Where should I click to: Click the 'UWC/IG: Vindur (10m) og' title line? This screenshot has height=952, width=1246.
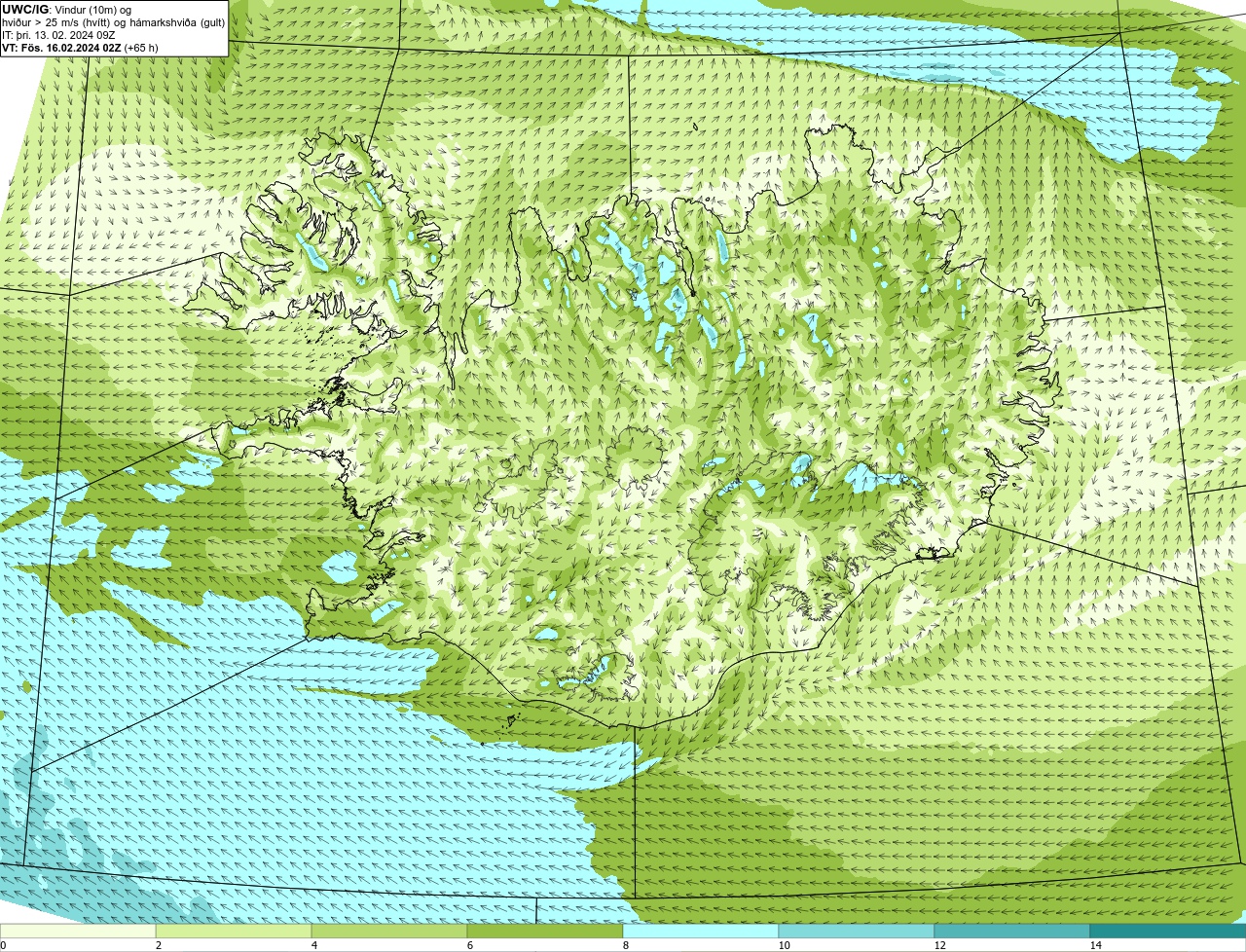coord(66,10)
